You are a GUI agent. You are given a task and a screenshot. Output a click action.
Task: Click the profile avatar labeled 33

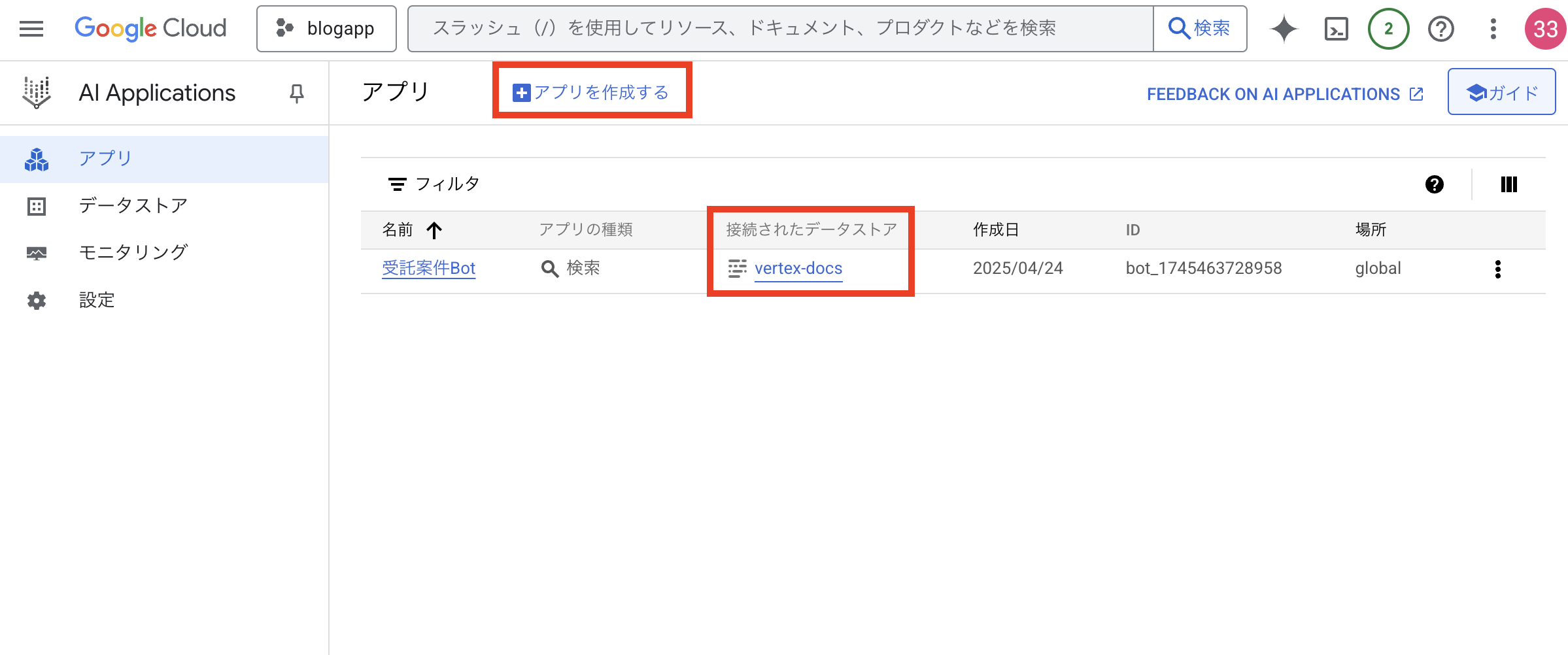pos(1546,28)
